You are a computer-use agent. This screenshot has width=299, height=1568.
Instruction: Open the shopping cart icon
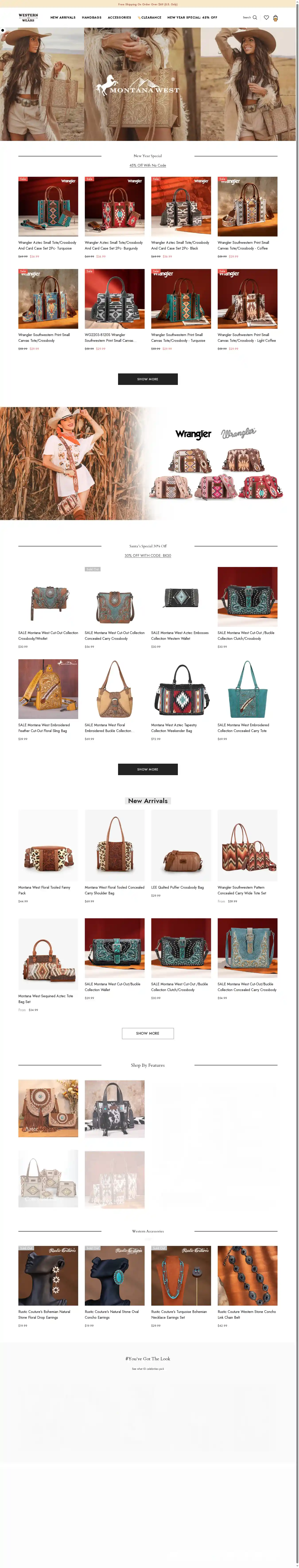pyautogui.click(x=275, y=18)
